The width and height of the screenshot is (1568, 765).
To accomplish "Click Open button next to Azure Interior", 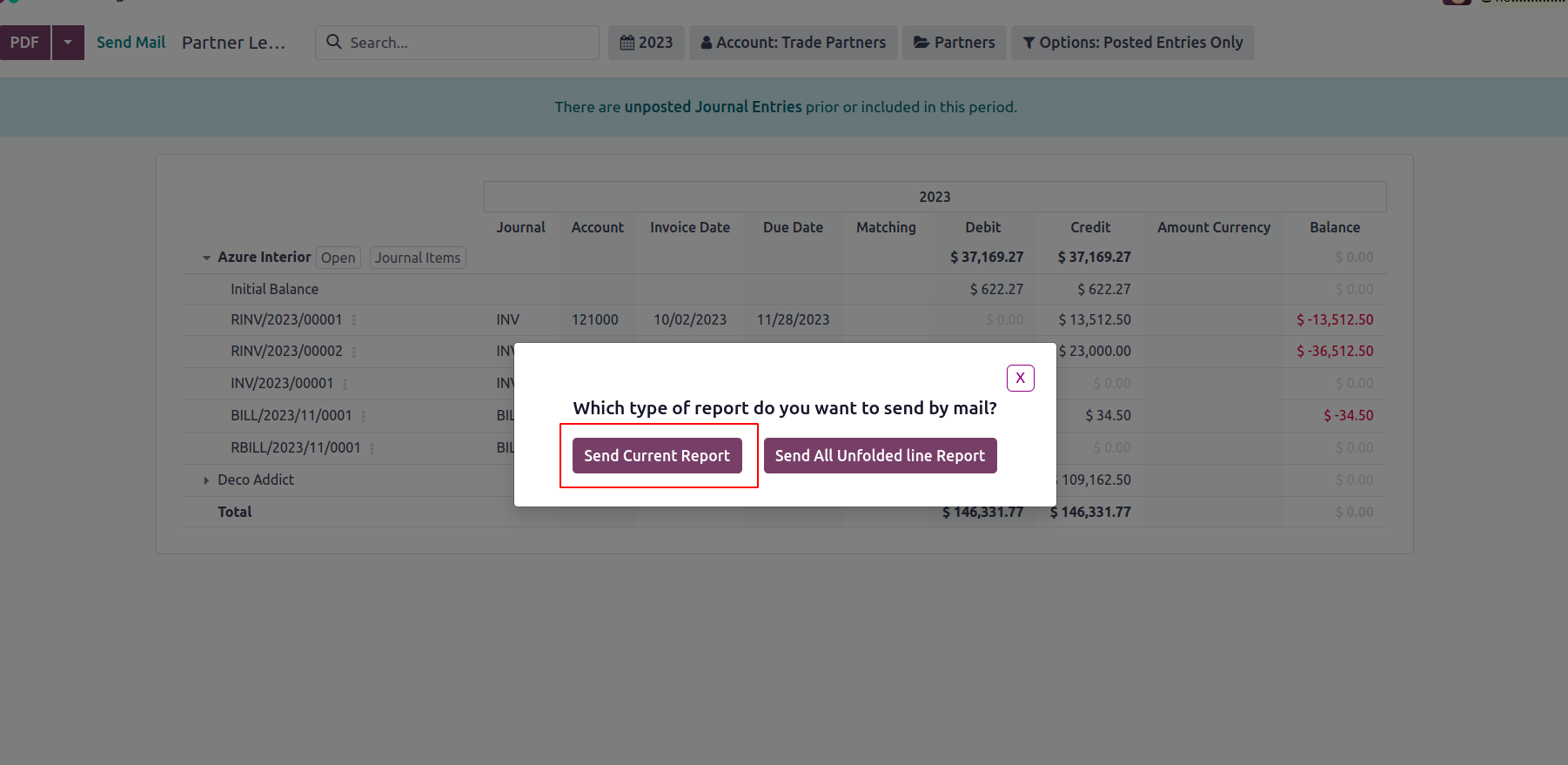I will tap(338, 258).
